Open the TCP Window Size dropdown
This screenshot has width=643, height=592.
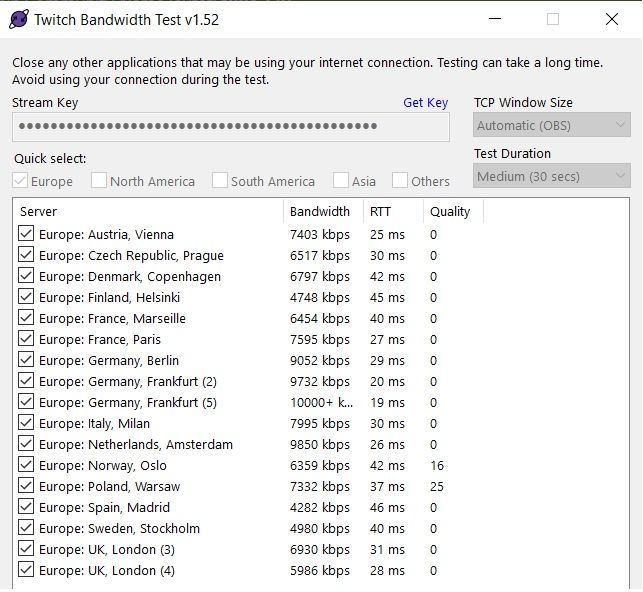coord(552,125)
